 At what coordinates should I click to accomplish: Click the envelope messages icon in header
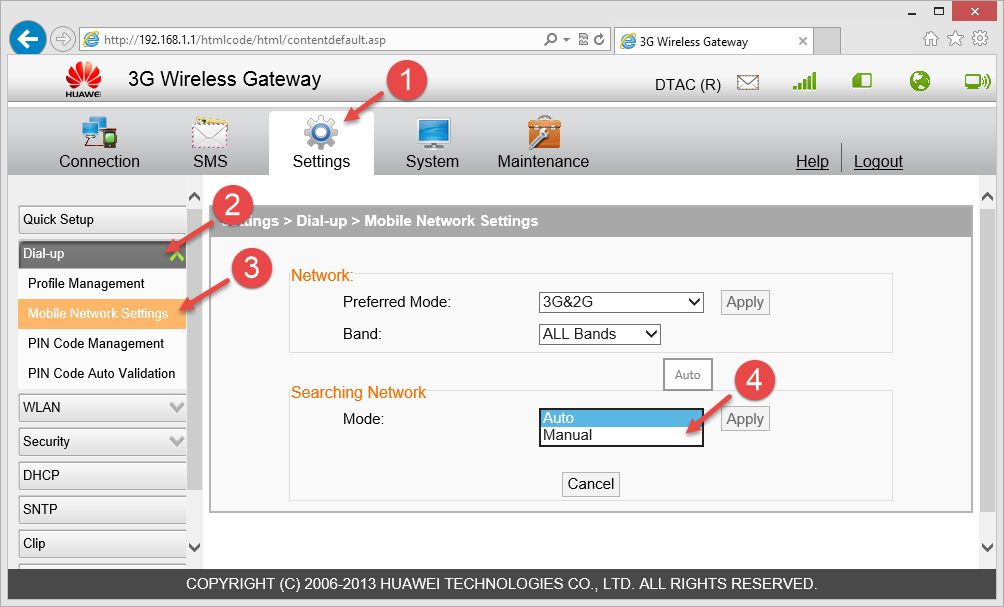tap(748, 82)
